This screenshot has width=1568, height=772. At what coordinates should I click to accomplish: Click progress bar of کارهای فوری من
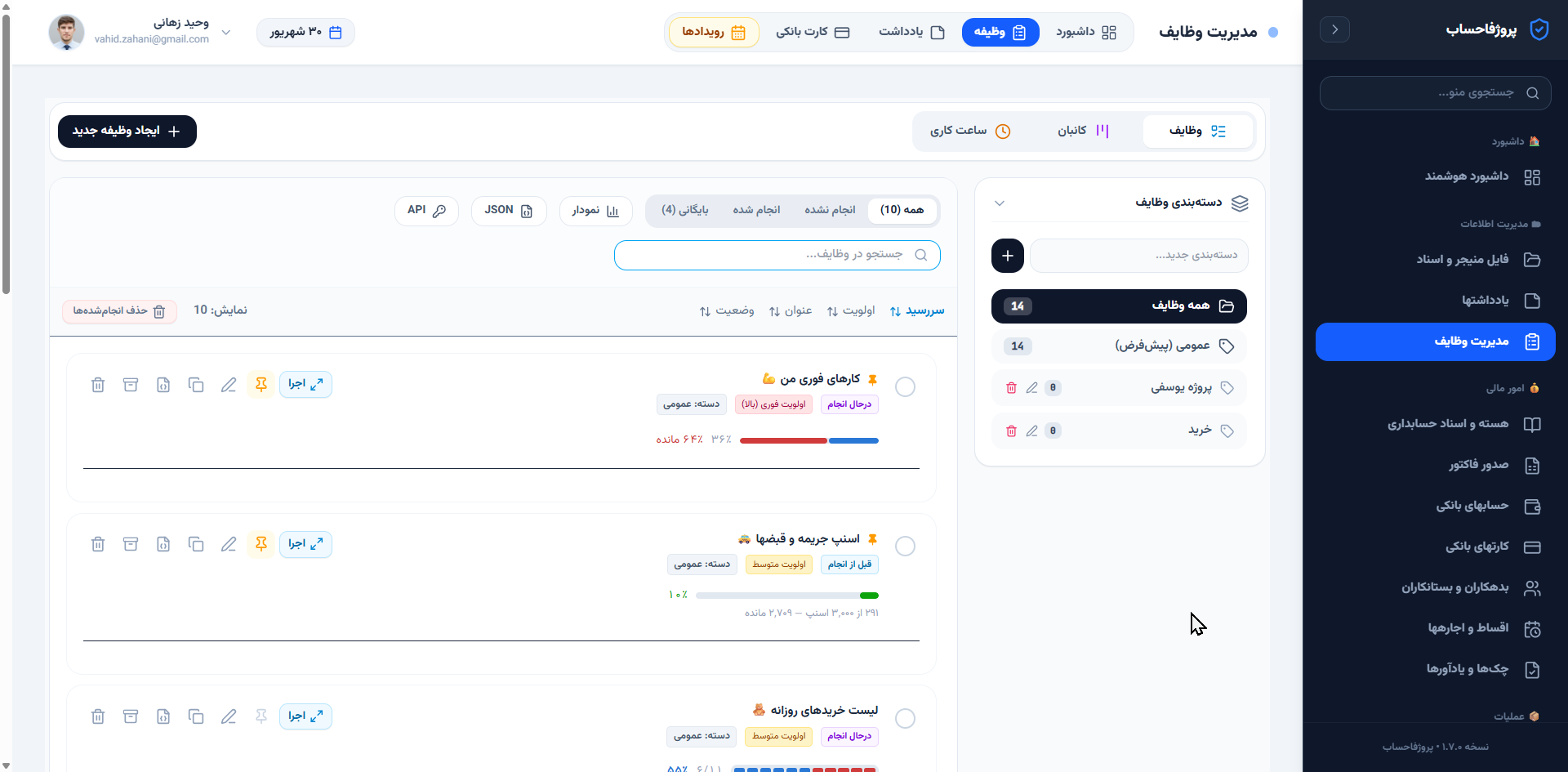pyautogui.click(x=809, y=441)
